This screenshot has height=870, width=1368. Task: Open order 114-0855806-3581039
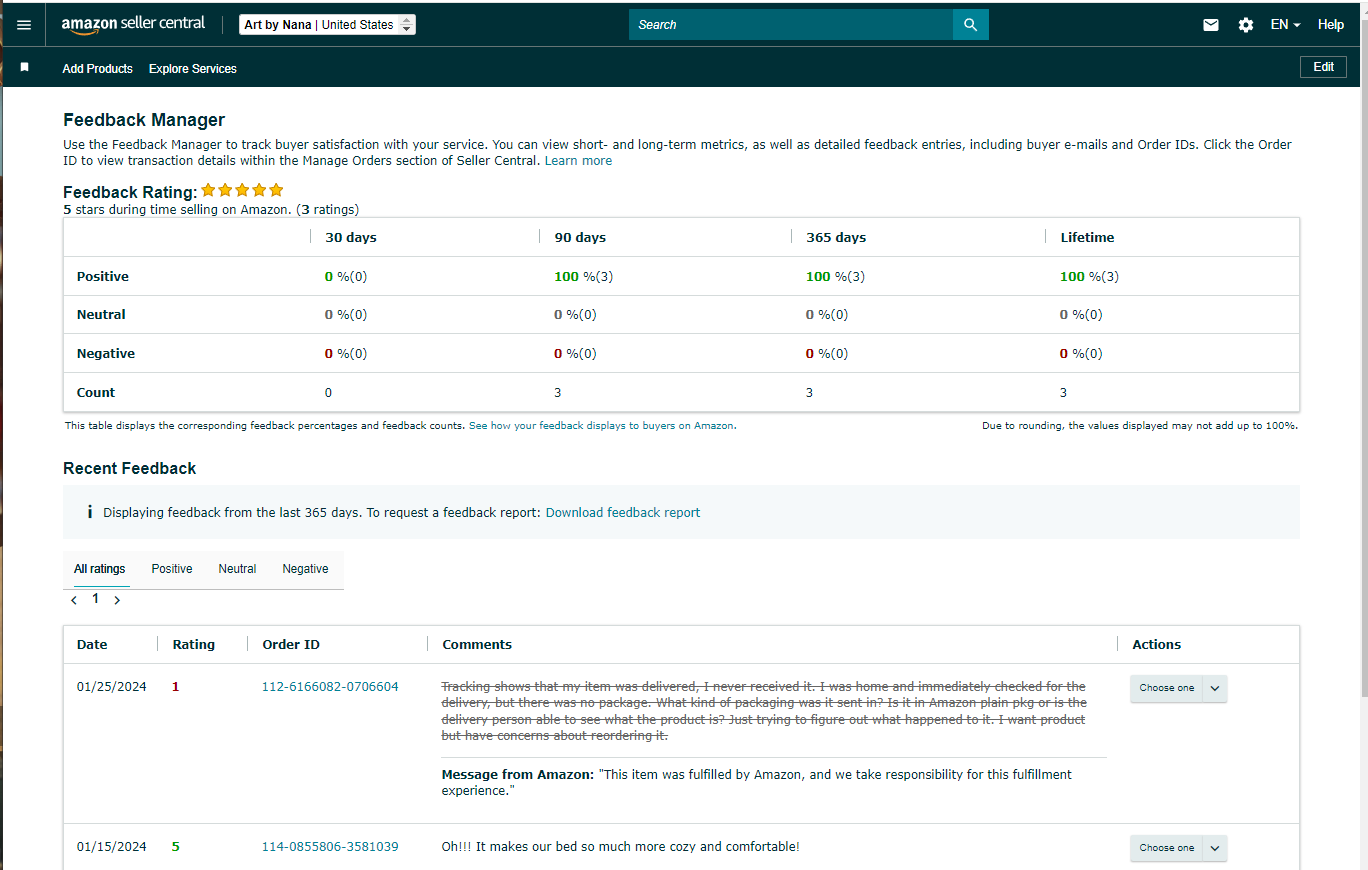(330, 847)
